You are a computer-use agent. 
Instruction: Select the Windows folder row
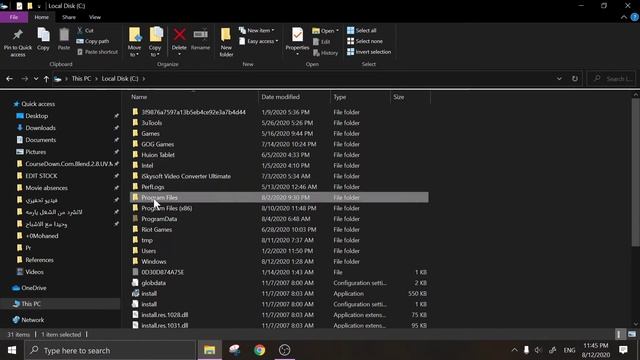pyautogui.click(x=279, y=262)
